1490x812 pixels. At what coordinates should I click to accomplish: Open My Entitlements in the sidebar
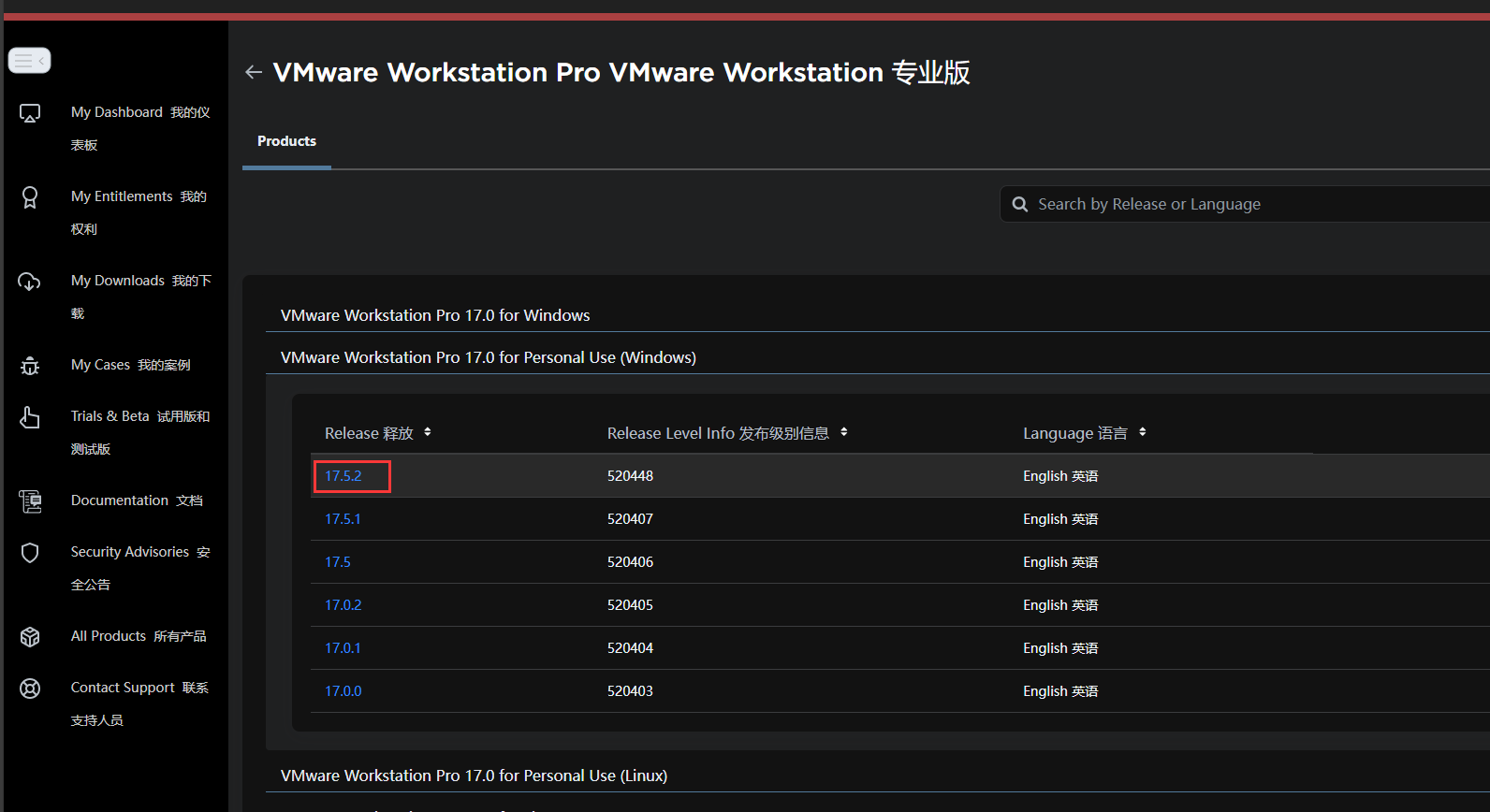click(139, 212)
